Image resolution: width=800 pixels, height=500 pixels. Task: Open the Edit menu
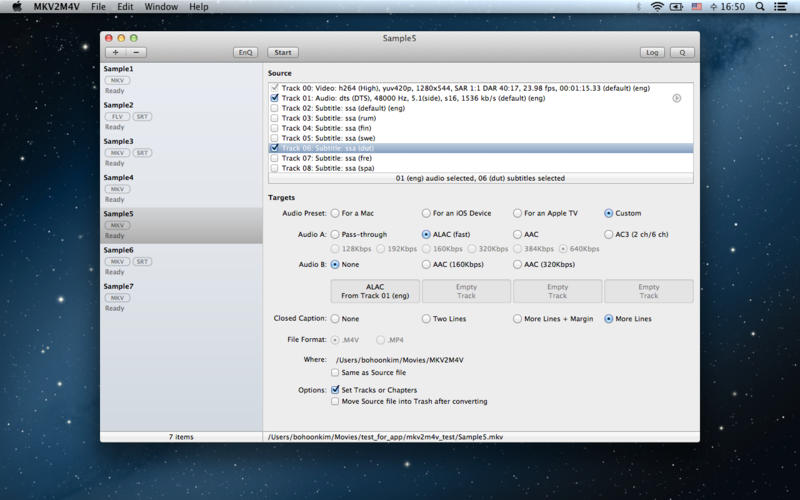tap(125, 7)
